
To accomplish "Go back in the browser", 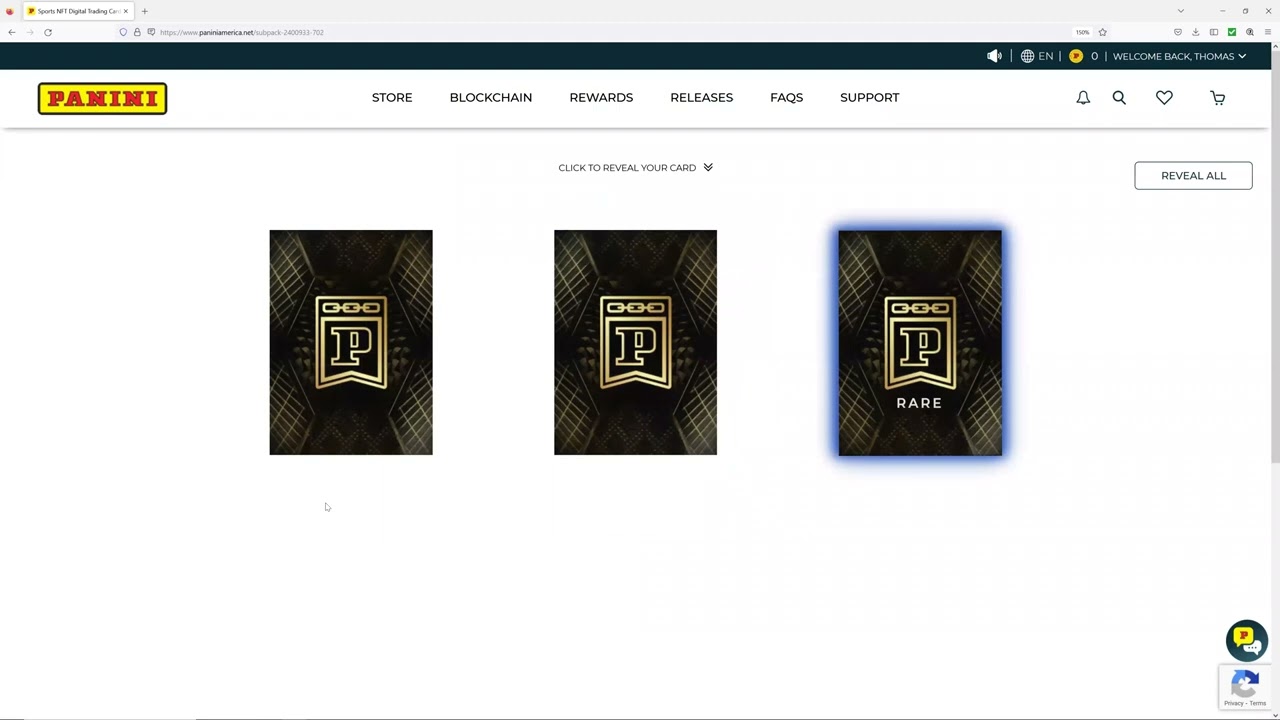I will click(x=12, y=32).
